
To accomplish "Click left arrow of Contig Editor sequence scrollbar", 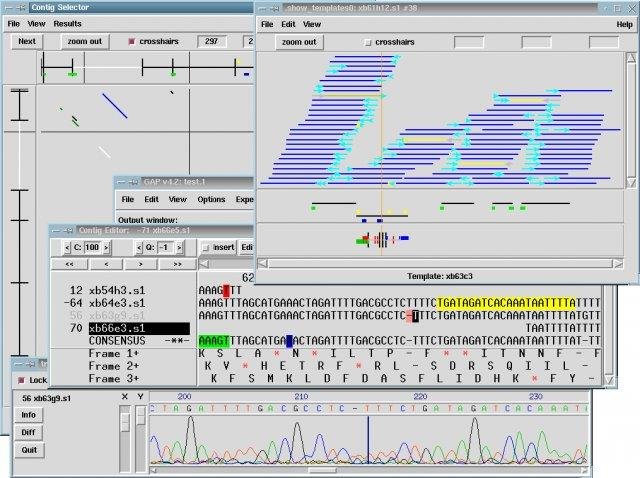I will coord(204,264).
